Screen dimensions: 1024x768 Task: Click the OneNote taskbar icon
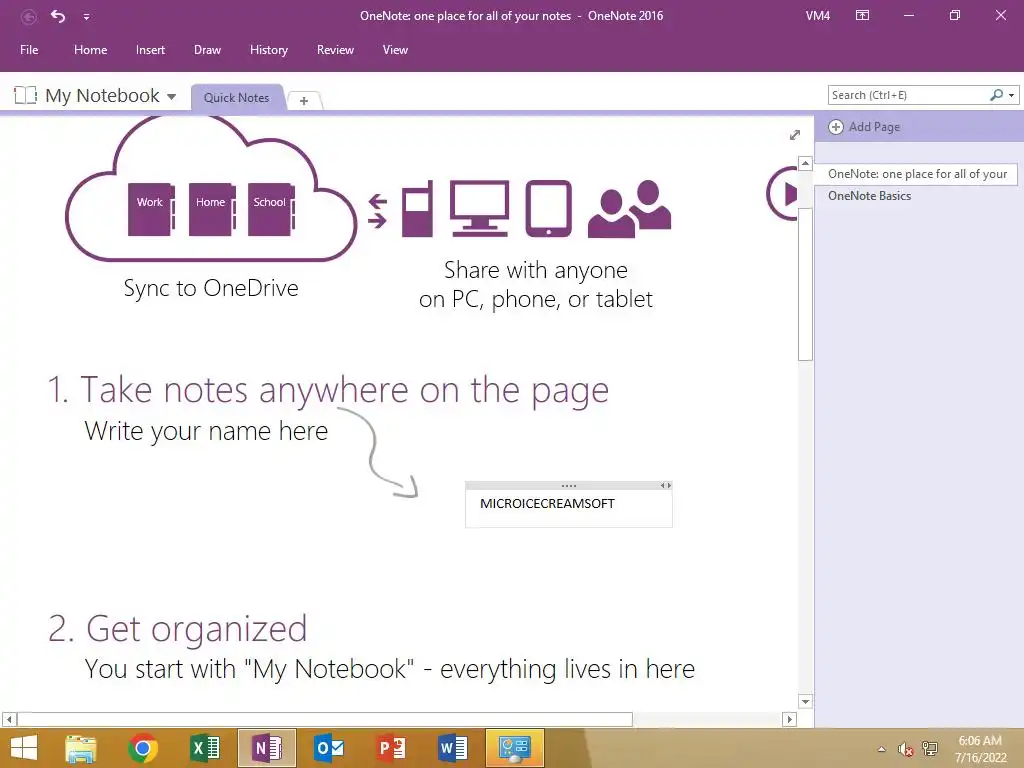click(267, 748)
